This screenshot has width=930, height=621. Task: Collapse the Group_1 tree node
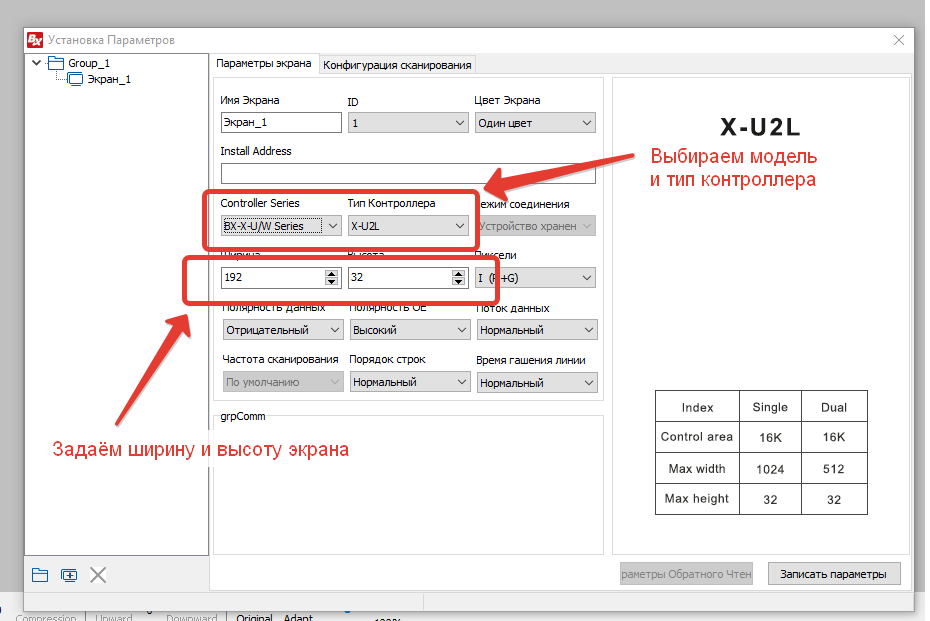click(x=37, y=62)
